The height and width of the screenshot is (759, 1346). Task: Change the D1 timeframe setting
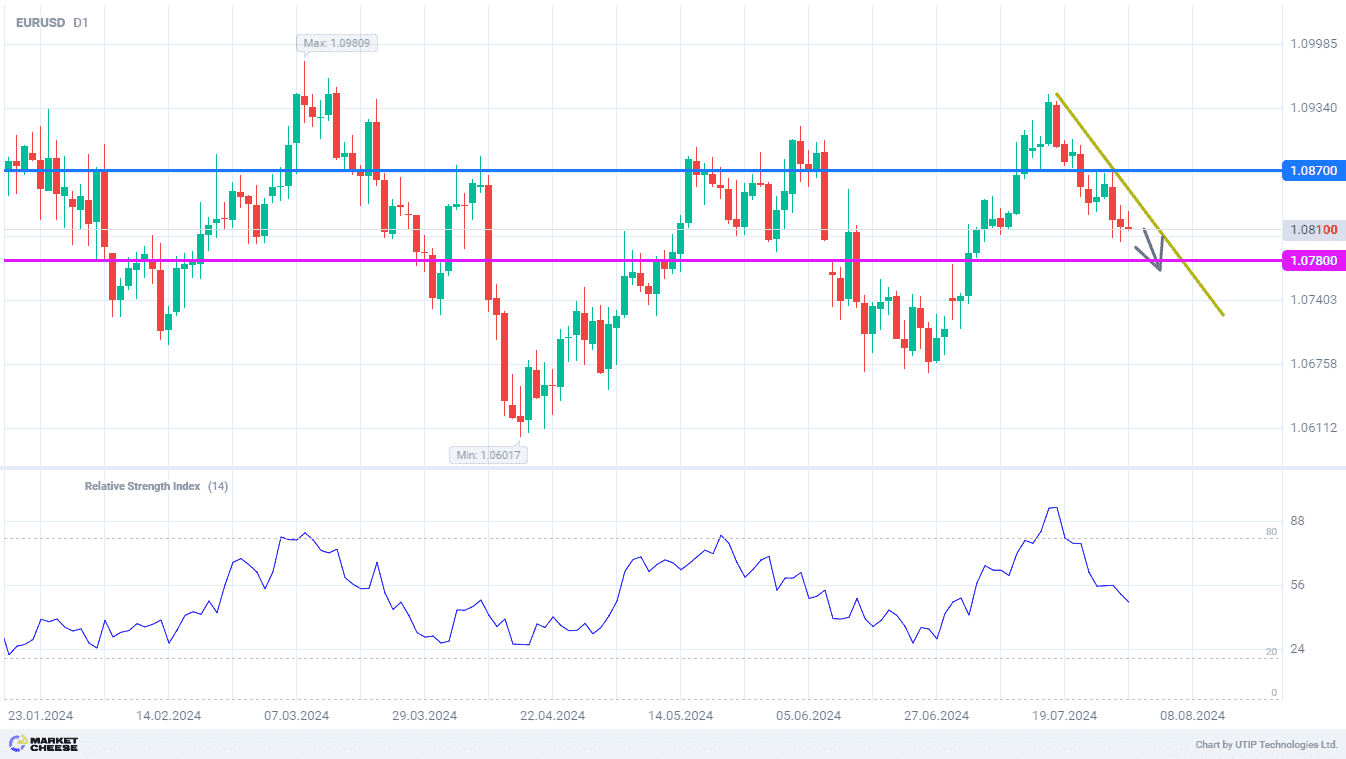81,22
